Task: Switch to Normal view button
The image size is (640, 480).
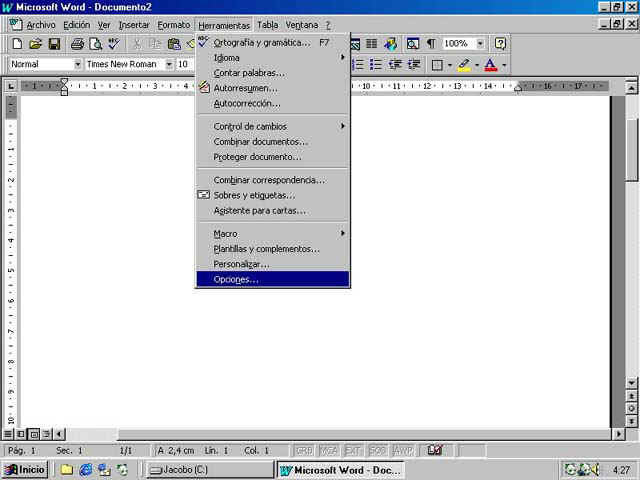Action: (x=8, y=434)
